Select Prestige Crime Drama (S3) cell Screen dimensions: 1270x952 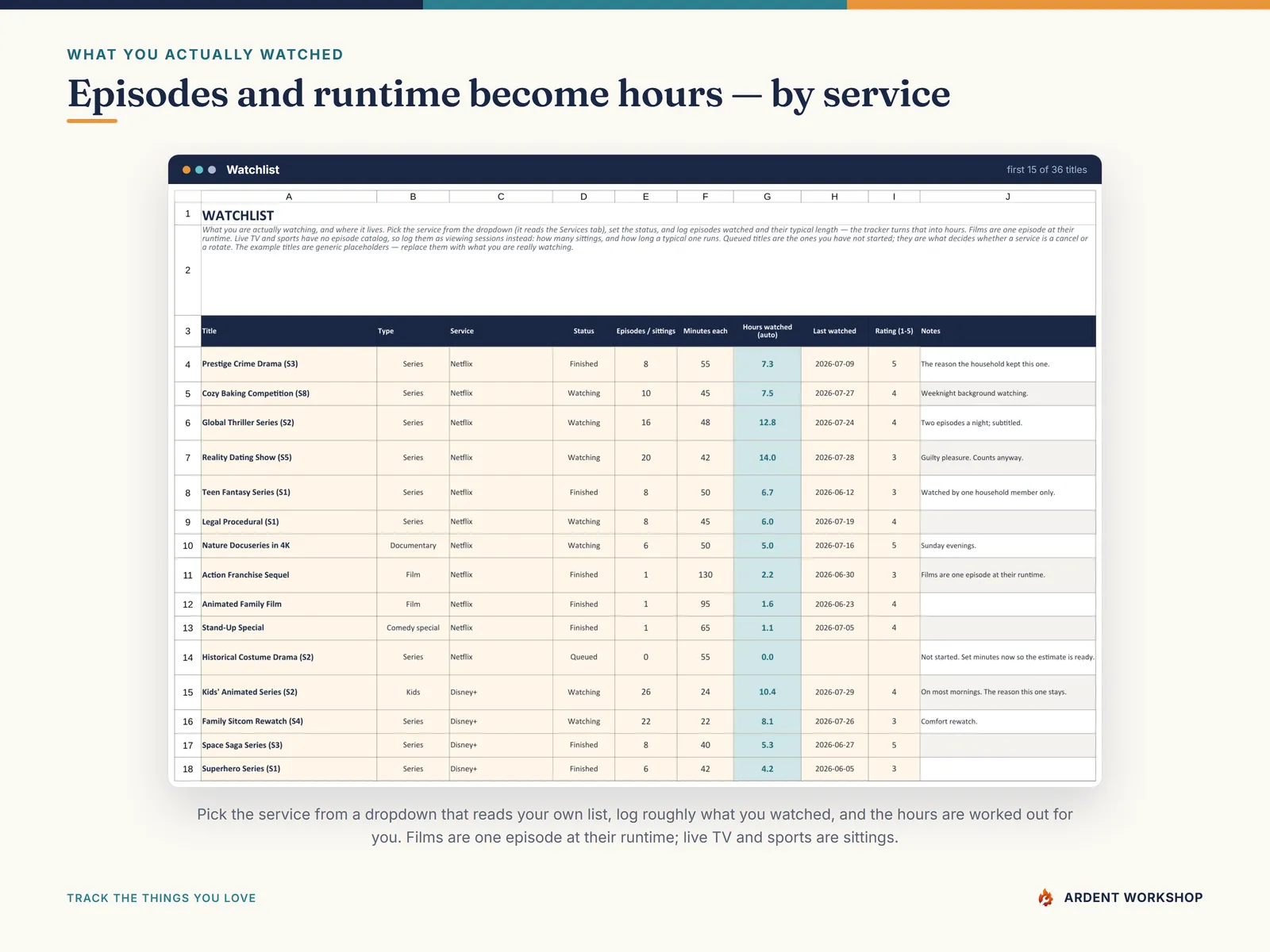[x=289, y=364]
